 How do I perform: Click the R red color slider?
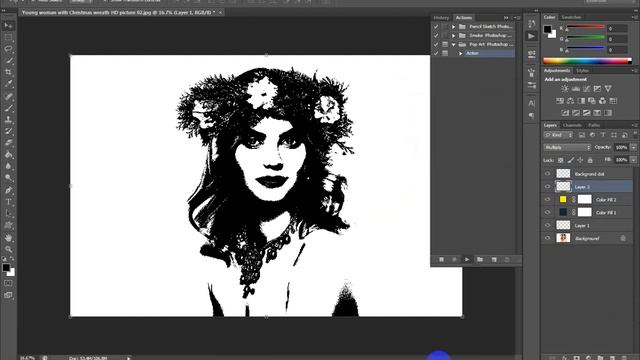[585, 27]
